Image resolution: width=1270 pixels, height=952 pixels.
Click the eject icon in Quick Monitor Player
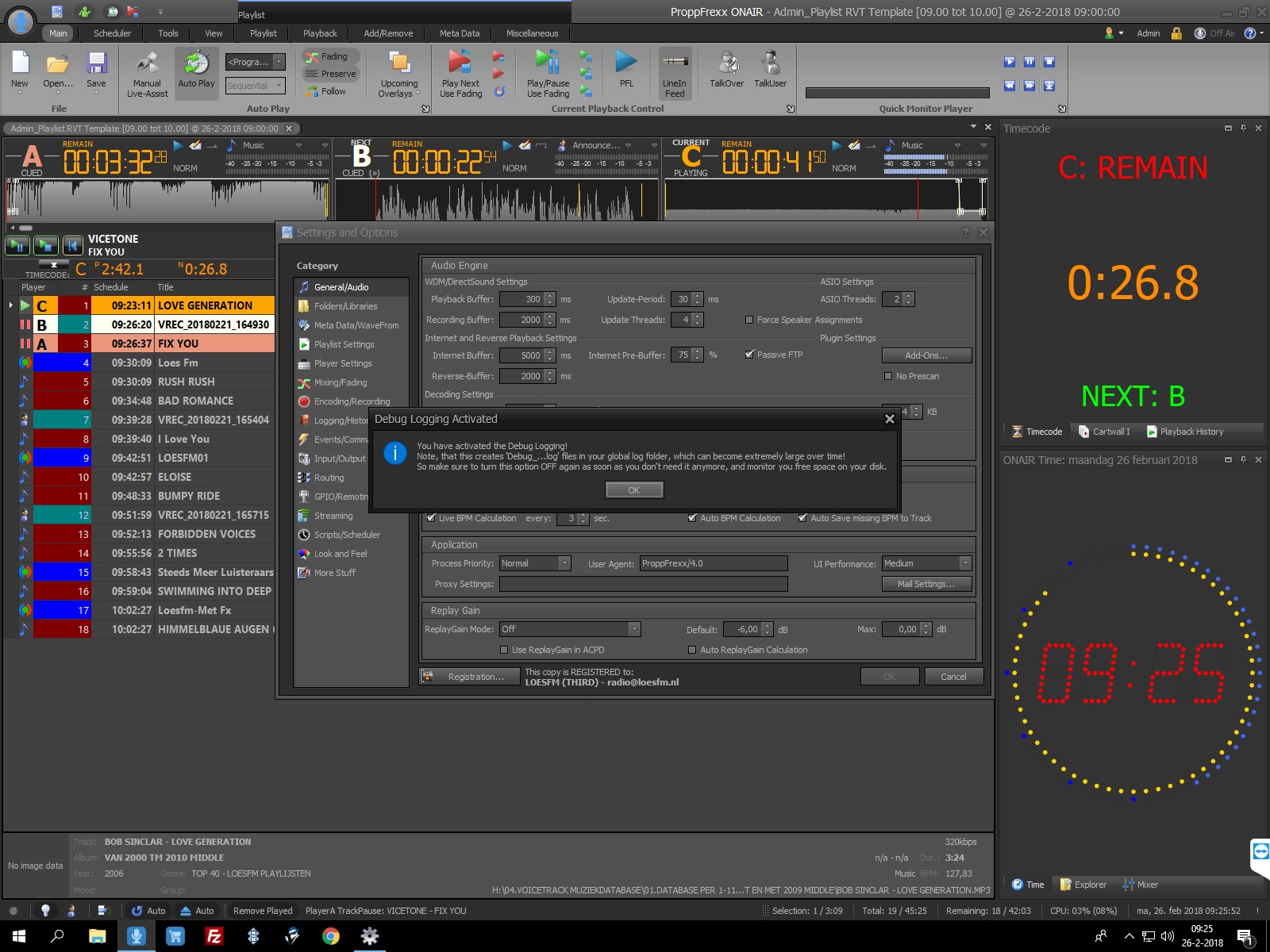tap(1049, 86)
